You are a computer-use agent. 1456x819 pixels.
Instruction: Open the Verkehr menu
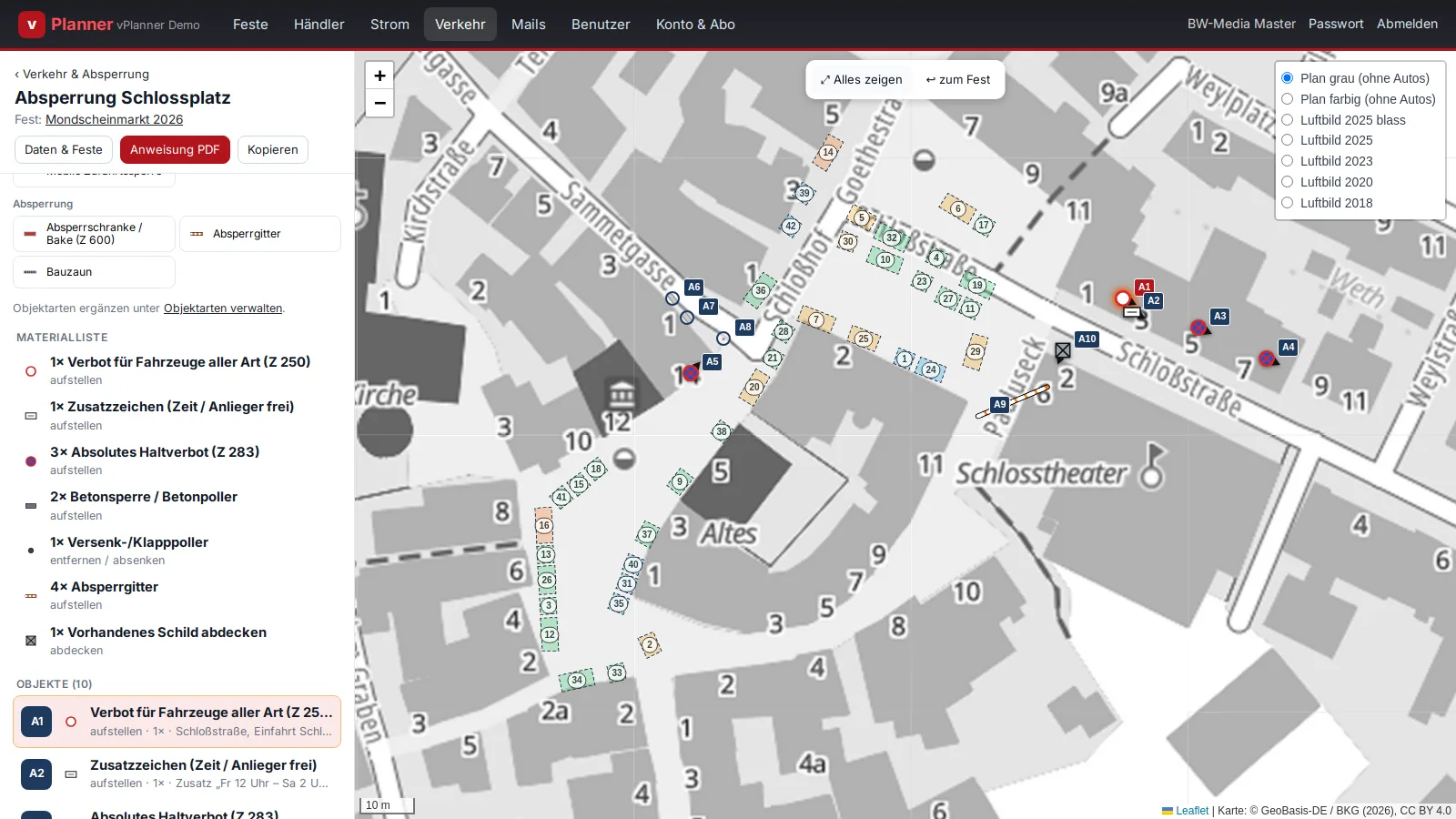tap(460, 25)
